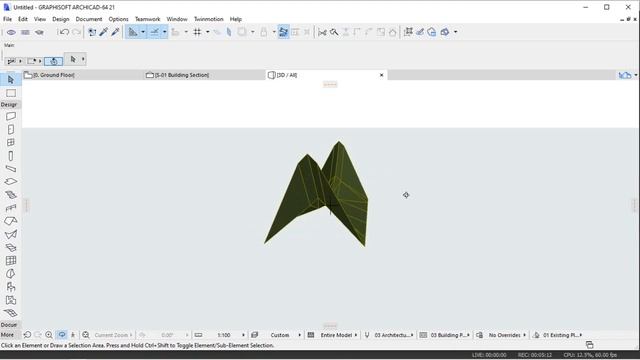Choose the Zone tool
Screen dimensions: 640x360
(x=11, y=300)
